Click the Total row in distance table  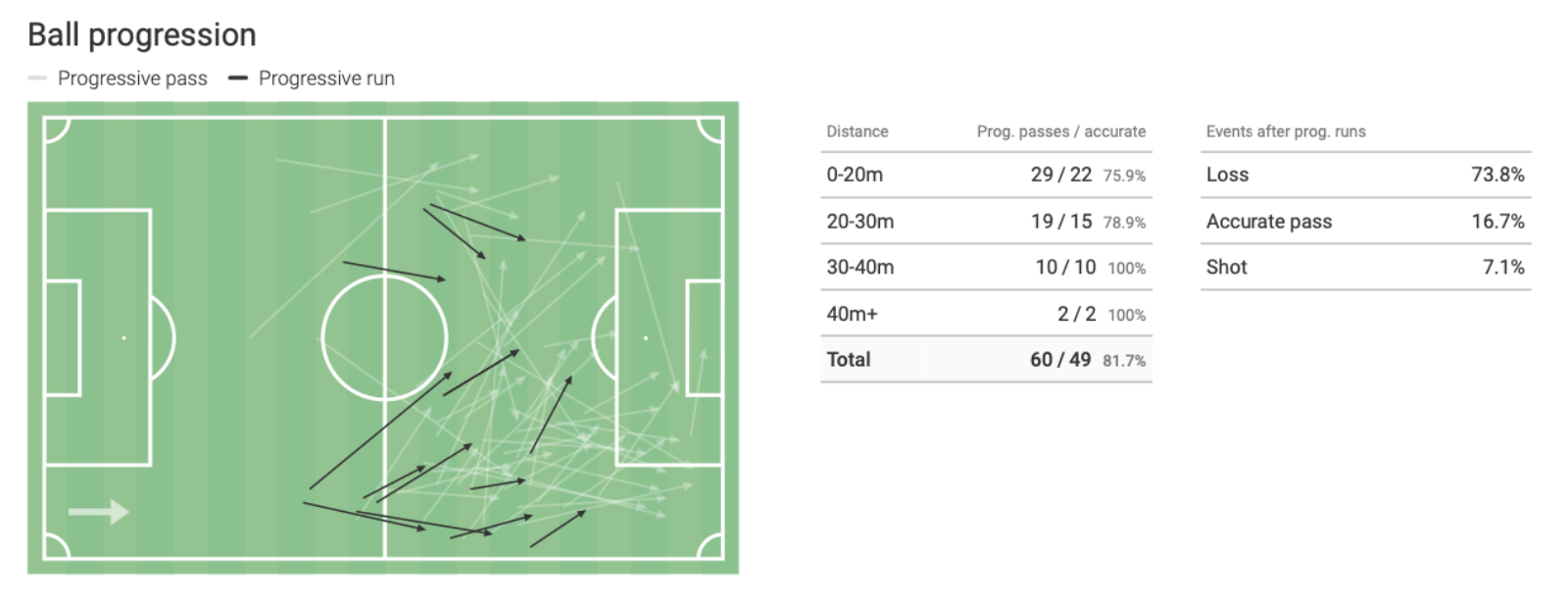tap(986, 360)
